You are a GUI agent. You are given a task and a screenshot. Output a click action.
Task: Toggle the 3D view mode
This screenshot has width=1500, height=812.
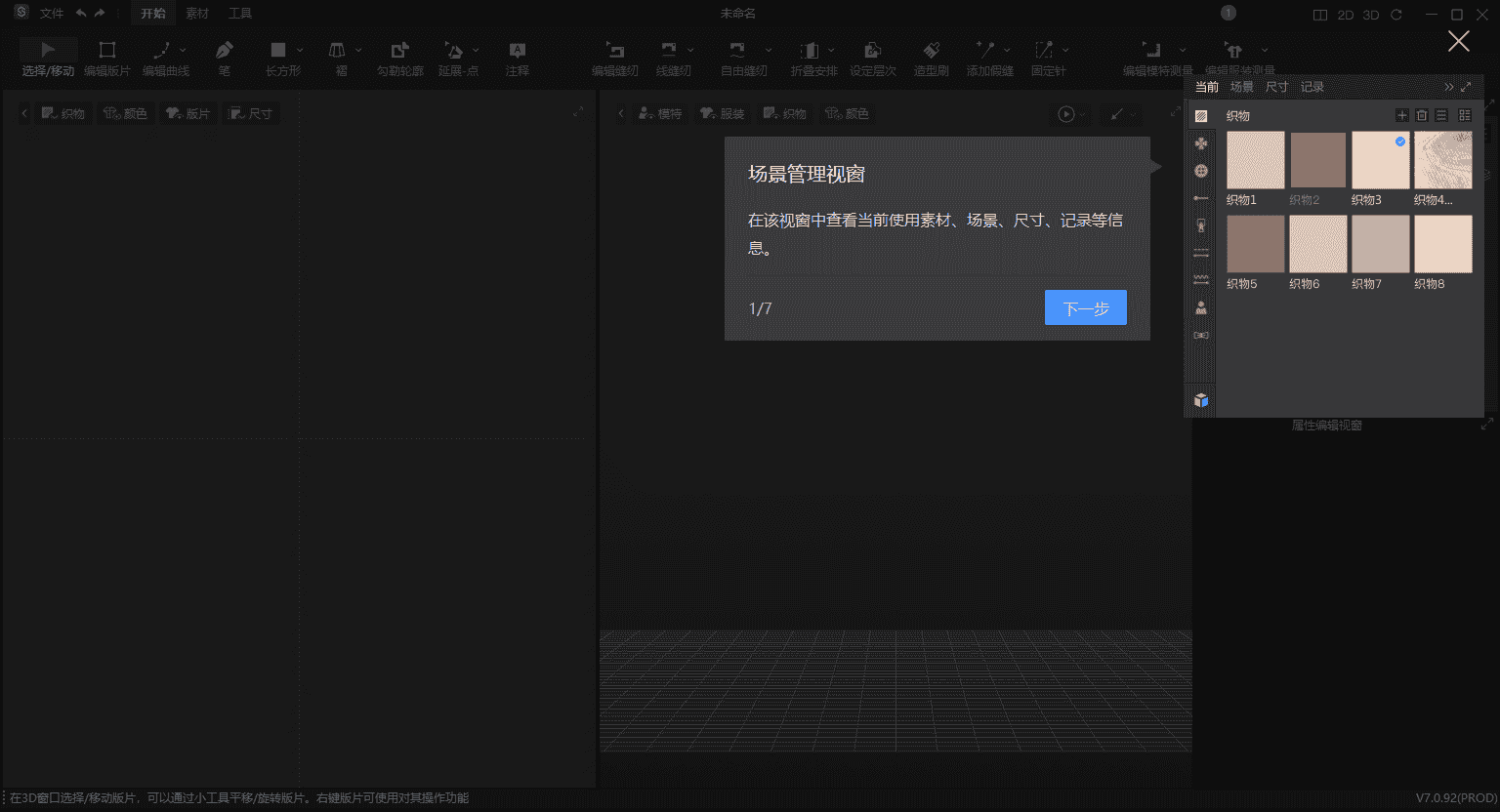coord(1371,15)
